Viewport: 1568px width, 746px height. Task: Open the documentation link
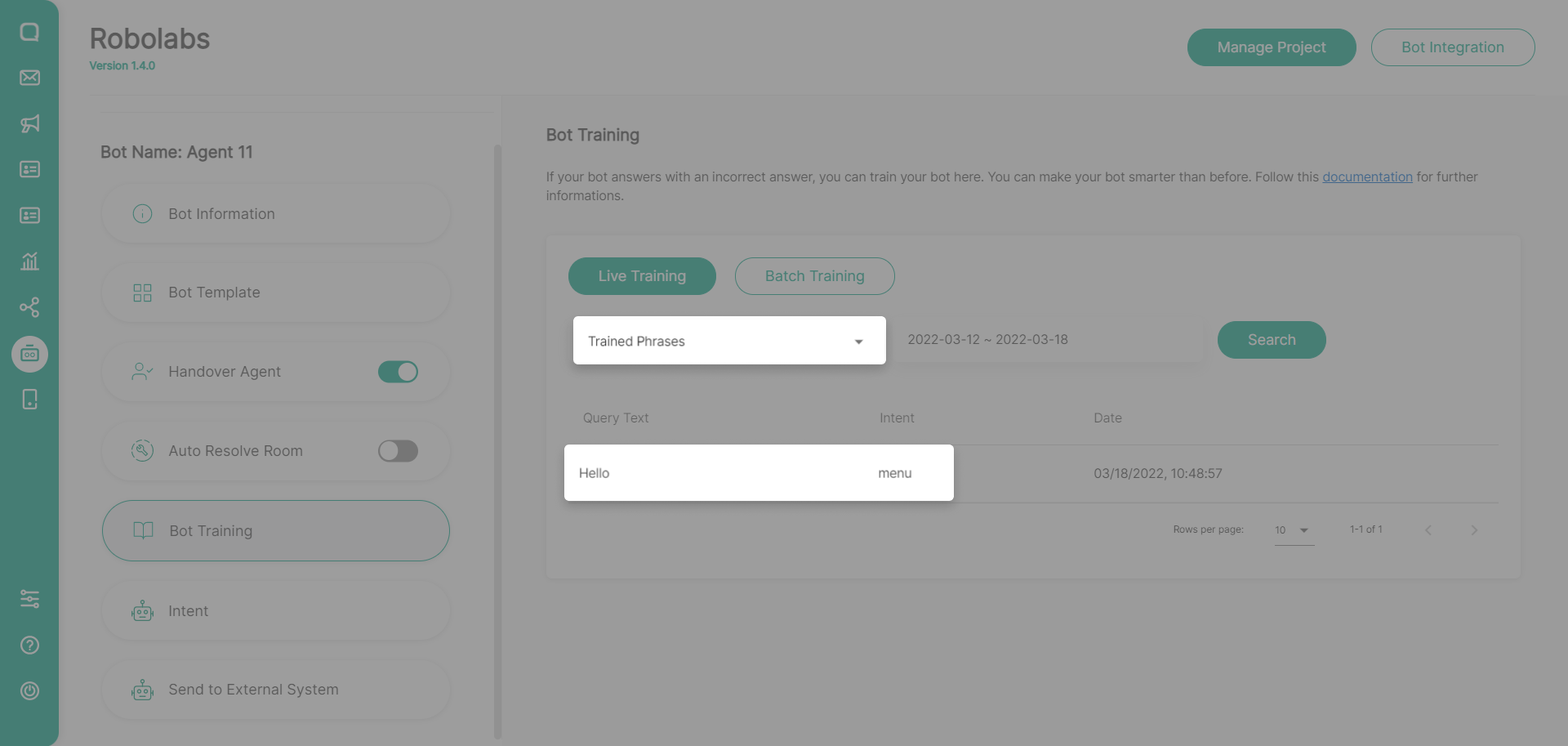pos(1367,176)
